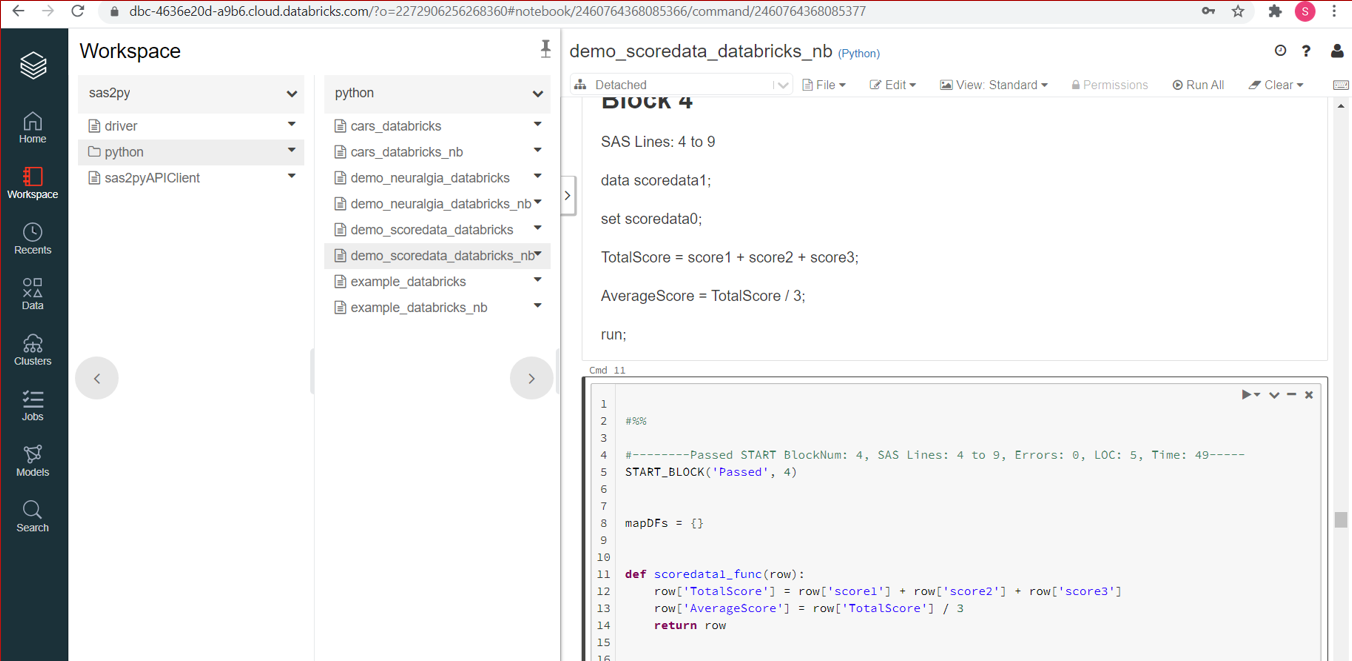Open revision history clock icon
Viewport: 1352px width, 661px height.
(x=1280, y=51)
